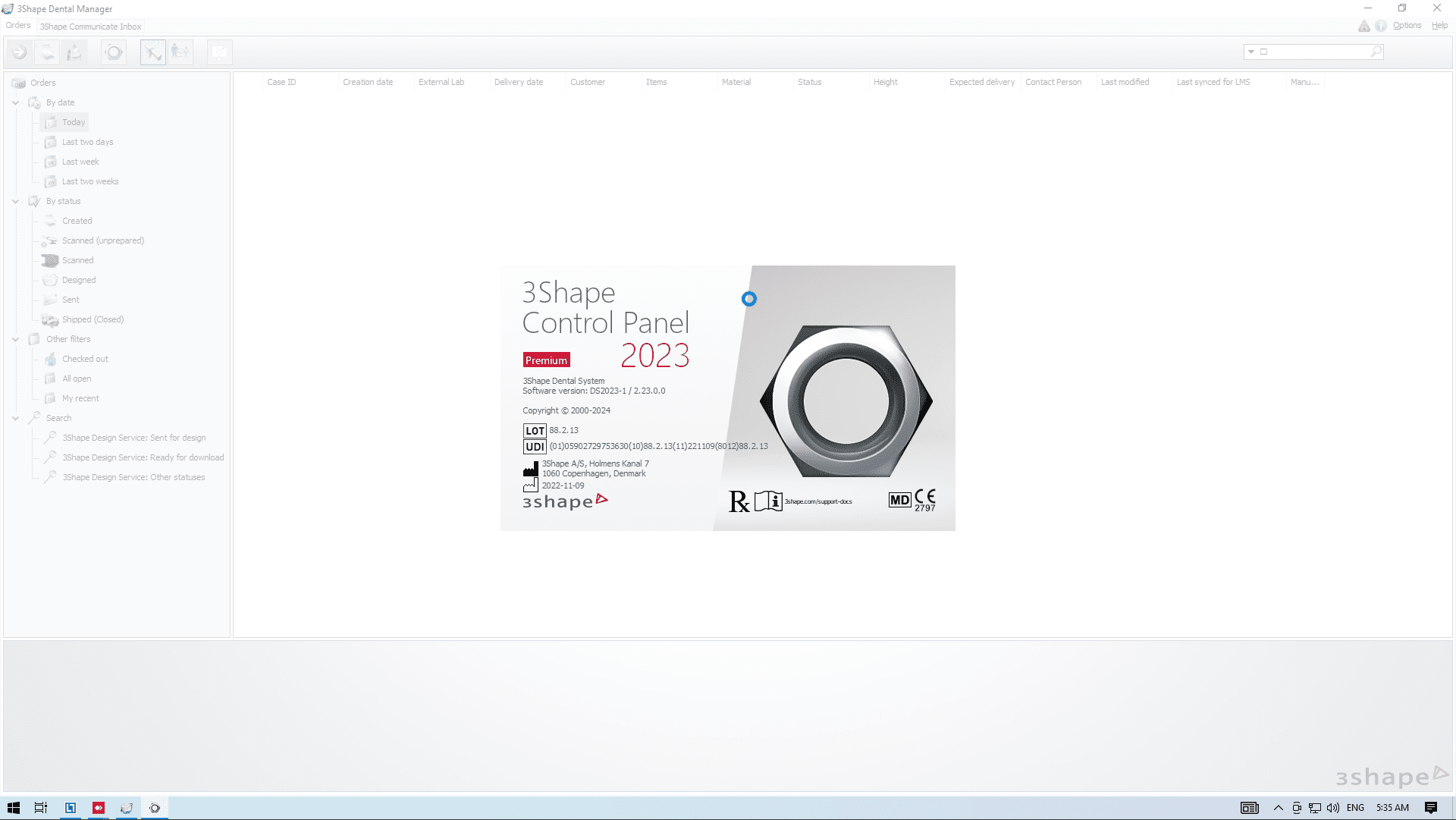Open Windows Start menu
The width and height of the screenshot is (1456, 820).
(13, 808)
